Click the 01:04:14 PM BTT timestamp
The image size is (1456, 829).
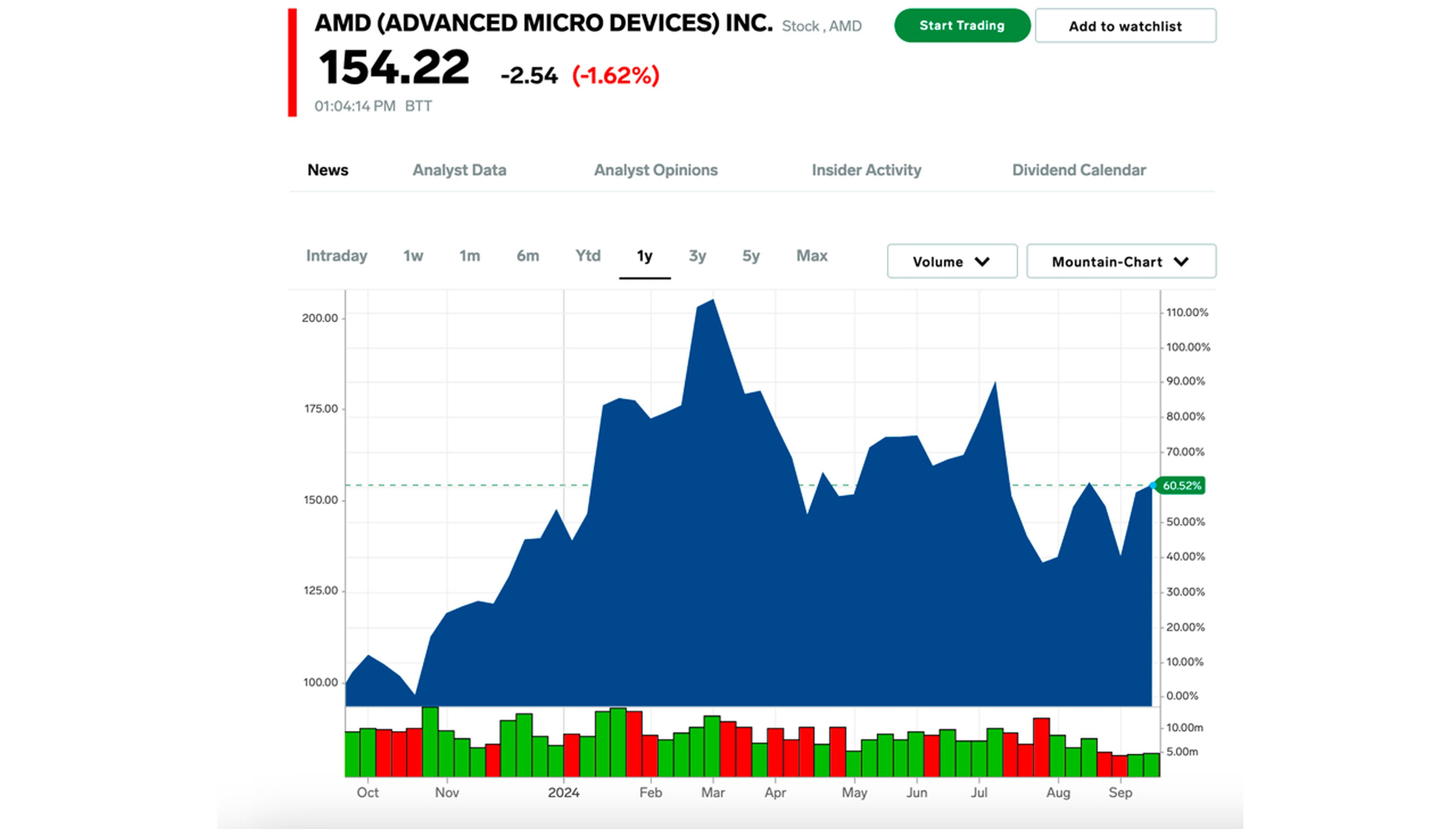[x=373, y=107]
